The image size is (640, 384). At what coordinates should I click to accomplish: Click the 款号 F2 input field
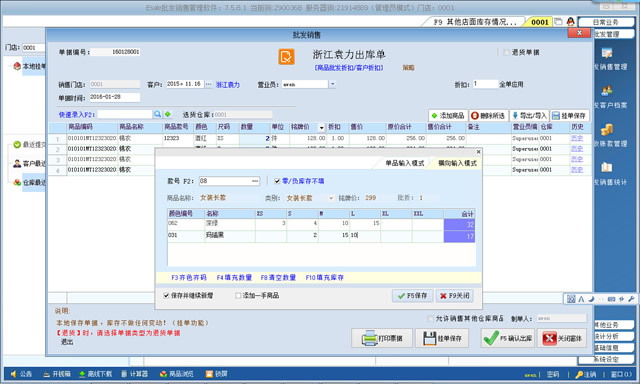(x=229, y=181)
